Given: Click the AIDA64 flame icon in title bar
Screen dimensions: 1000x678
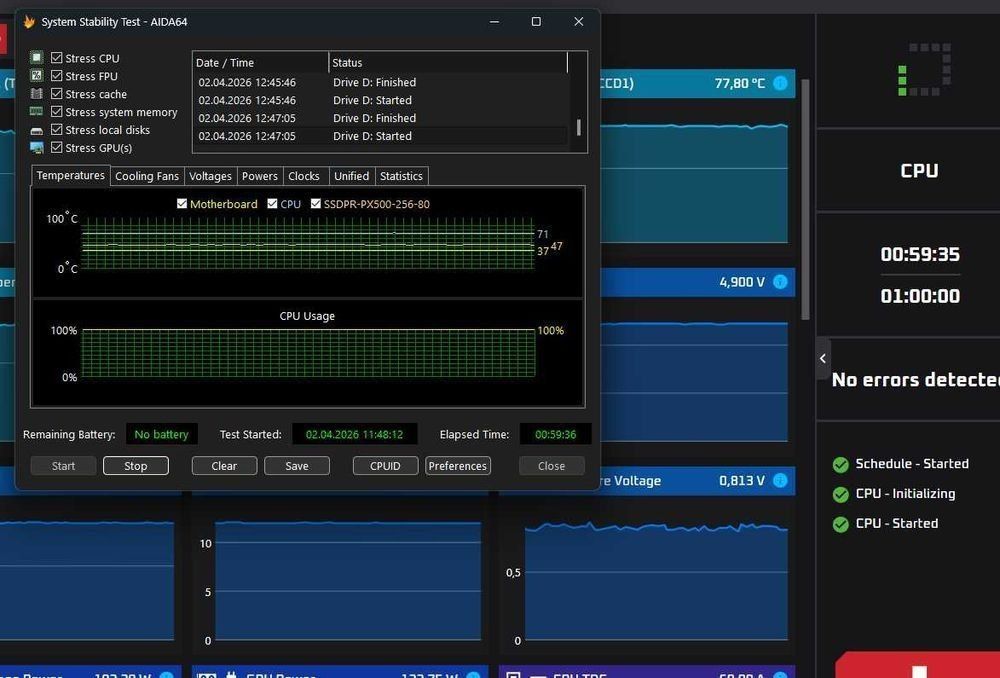Looking at the screenshot, I should [29, 22].
